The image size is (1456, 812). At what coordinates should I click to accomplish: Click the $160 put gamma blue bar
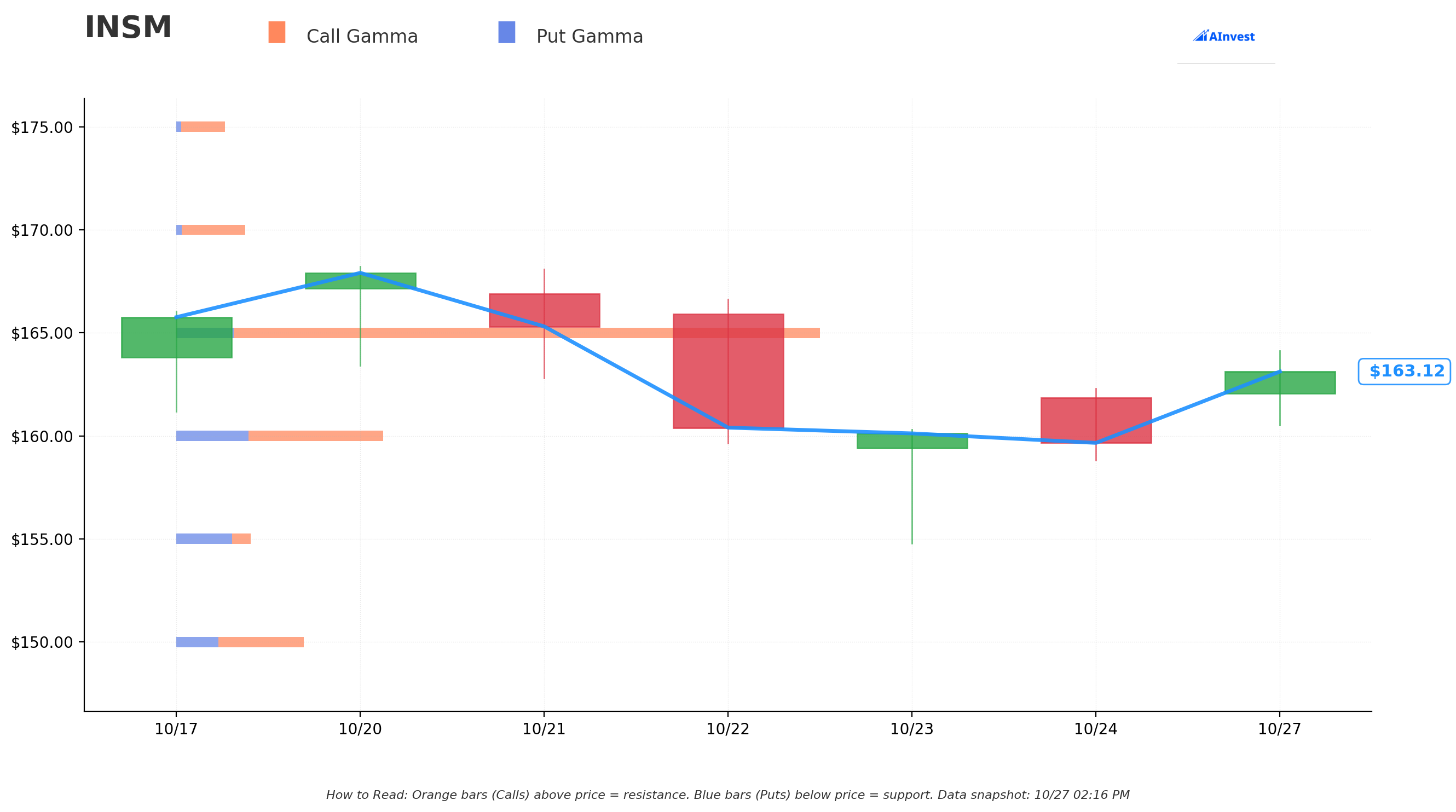click(212, 436)
